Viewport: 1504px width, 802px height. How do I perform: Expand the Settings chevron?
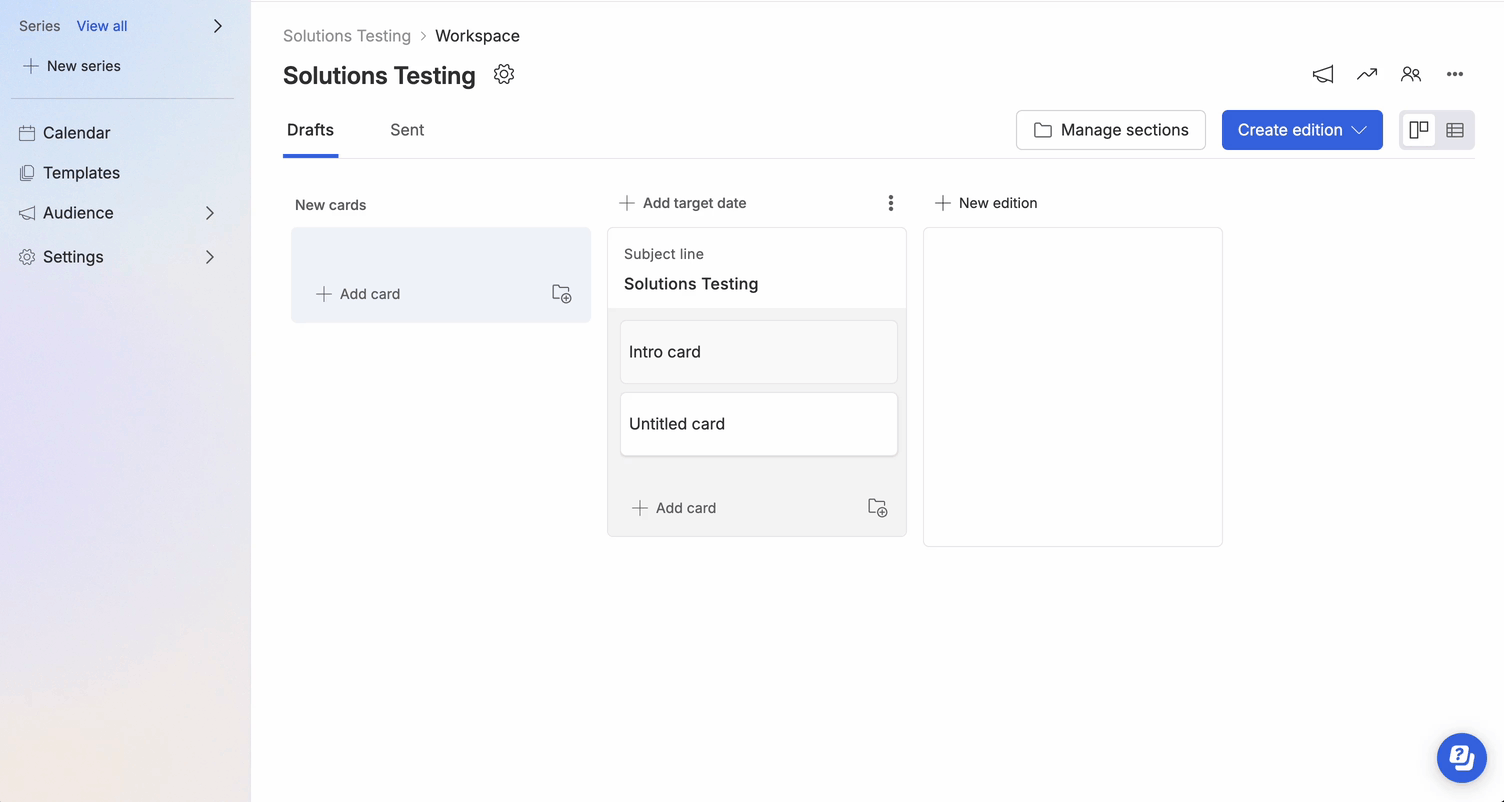(210, 257)
